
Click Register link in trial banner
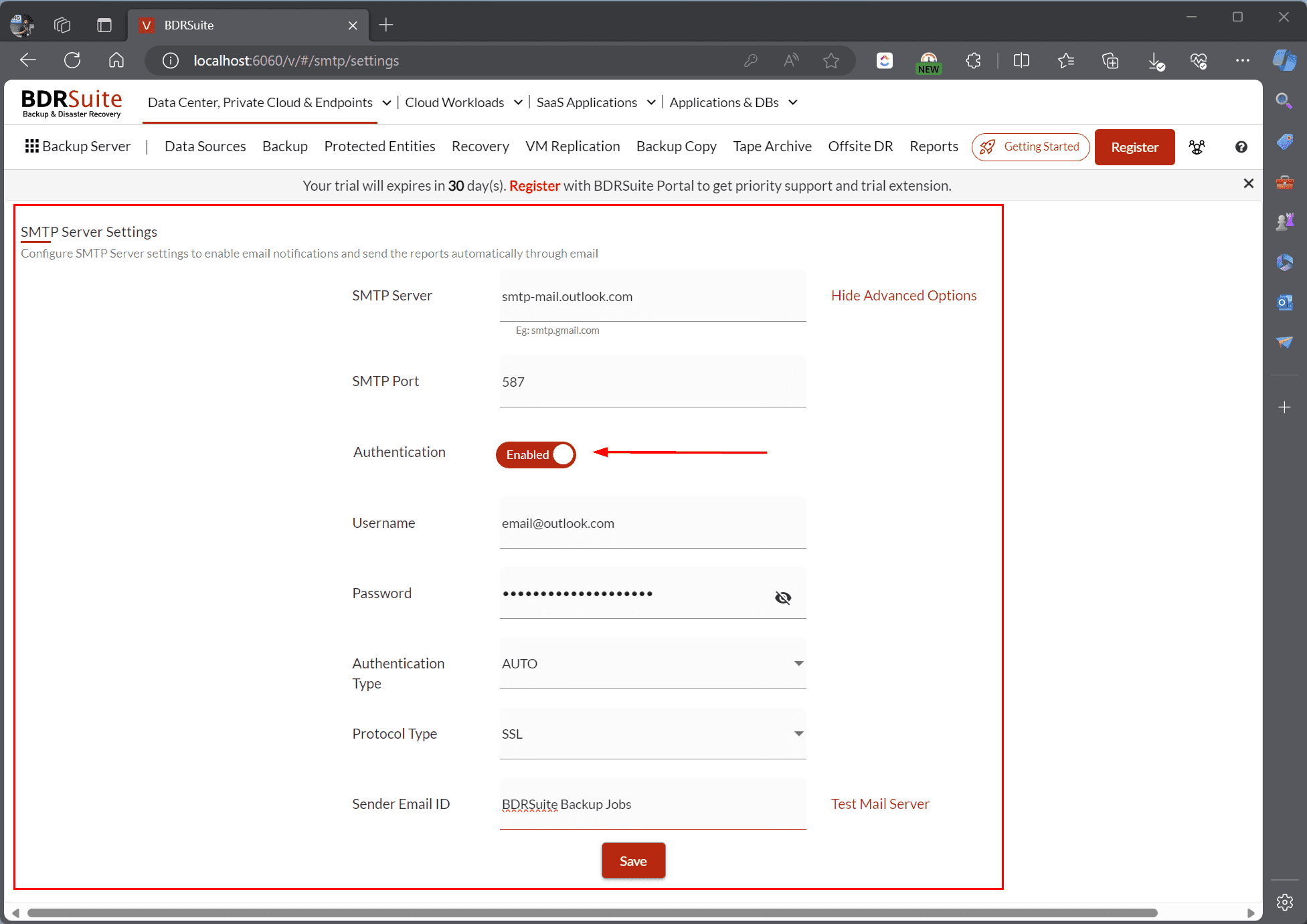click(534, 186)
